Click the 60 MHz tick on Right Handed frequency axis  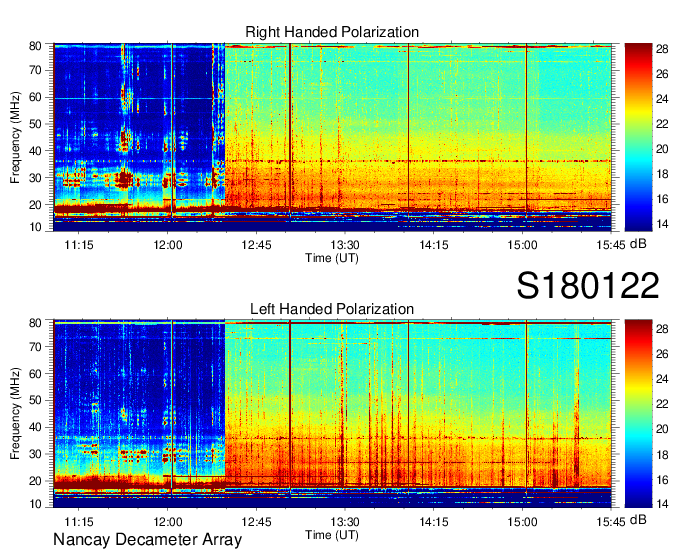pyautogui.click(x=36, y=97)
